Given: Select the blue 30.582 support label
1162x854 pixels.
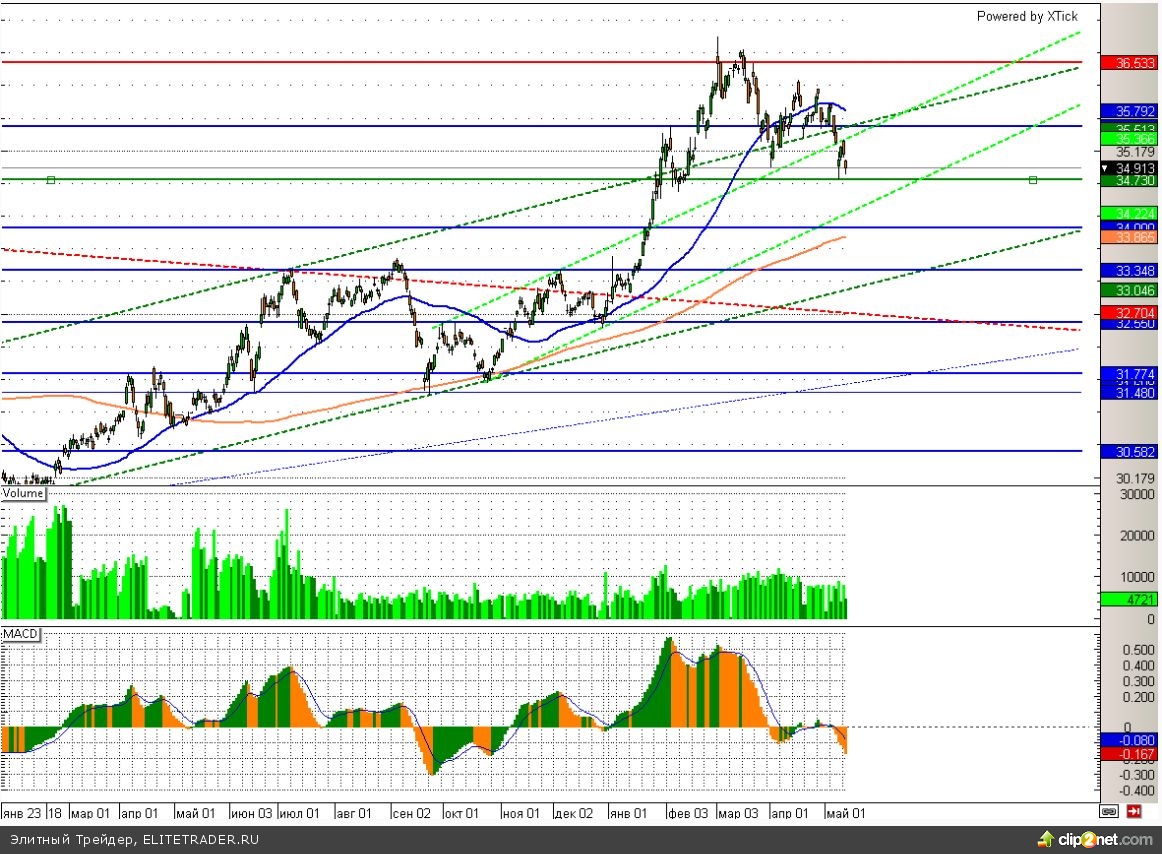Looking at the screenshot, I should tap(1129, 451).
